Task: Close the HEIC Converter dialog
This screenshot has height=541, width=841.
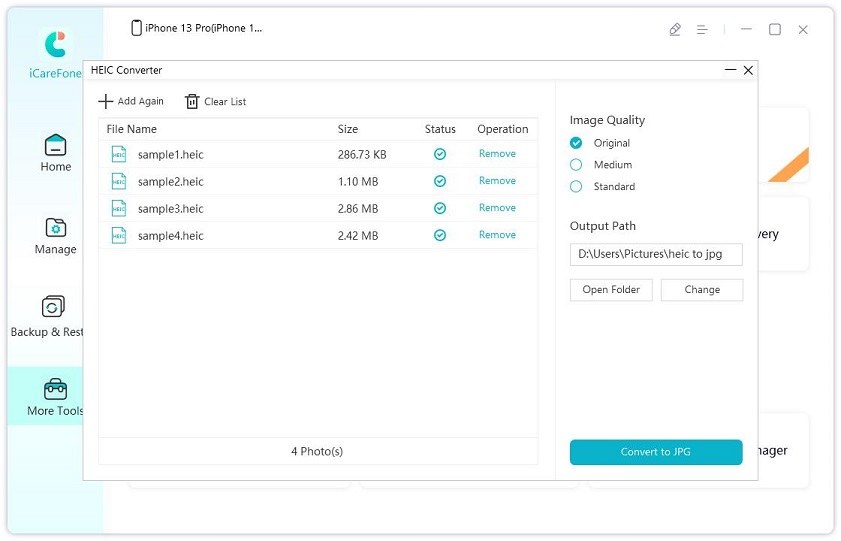Action: pyautogui.click(x=748, y=70)
